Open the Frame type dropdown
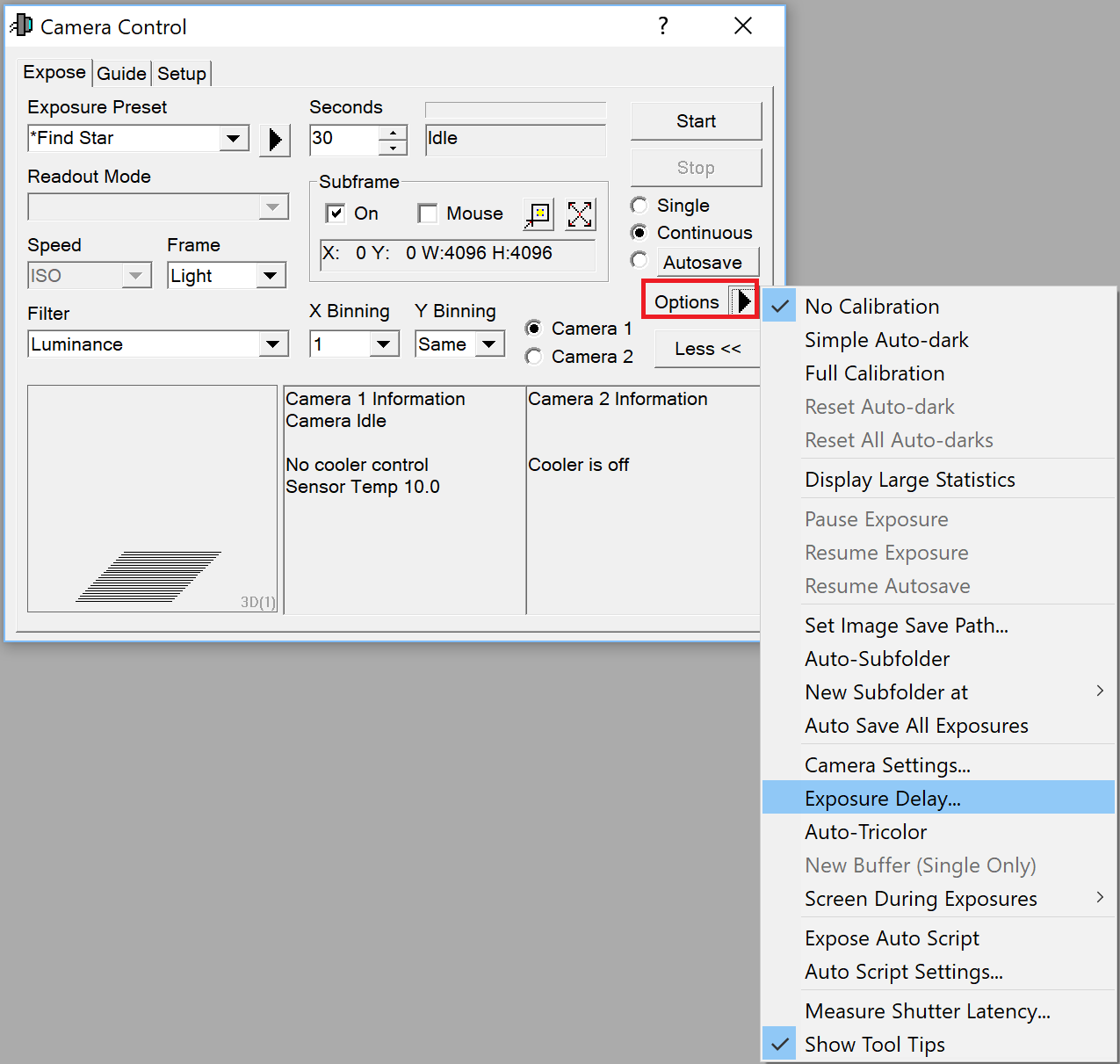Viewport: 1120px width, 1064px height. (x=271, y=276)
